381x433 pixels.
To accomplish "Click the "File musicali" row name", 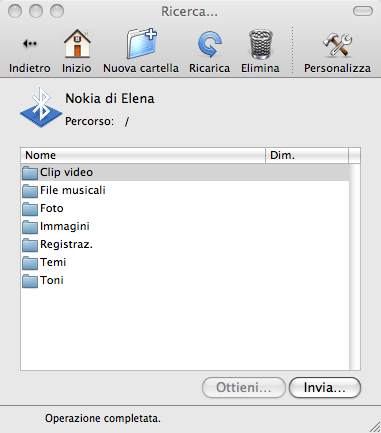I will click(73, 190).
